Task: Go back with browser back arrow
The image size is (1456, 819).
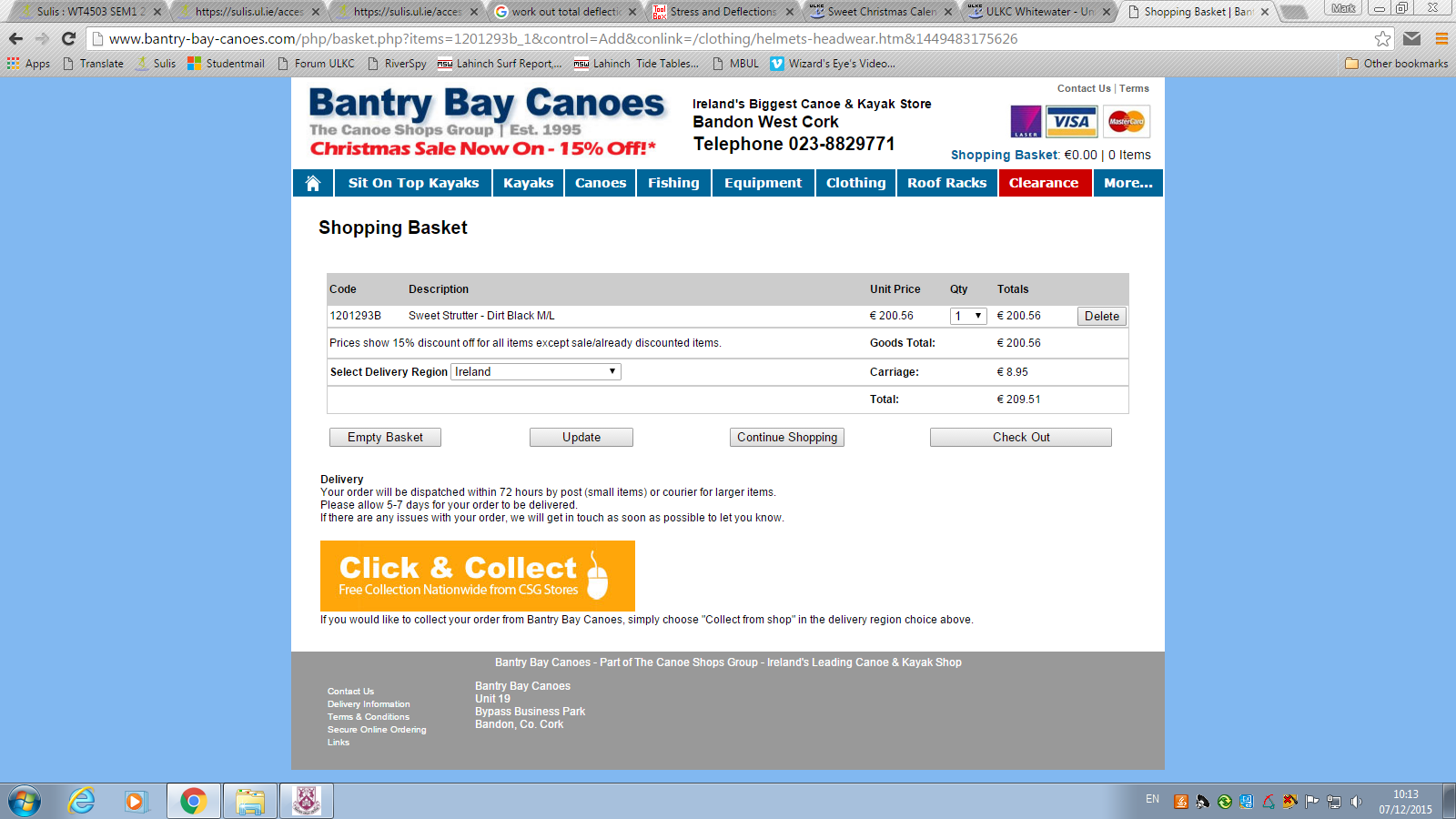Action: [15, 38]
